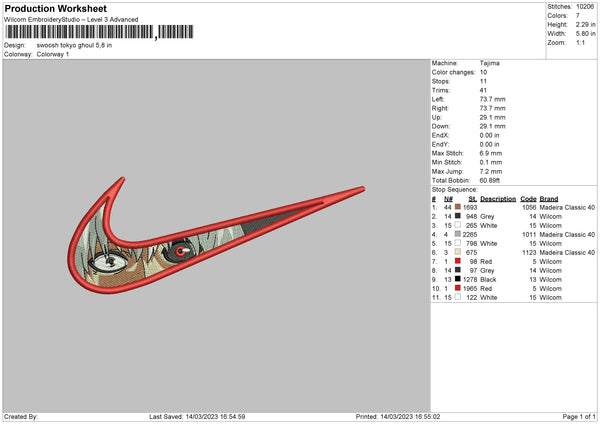Click 'Madeira Classic 40' brand in stop row 1

coord(567,207)
